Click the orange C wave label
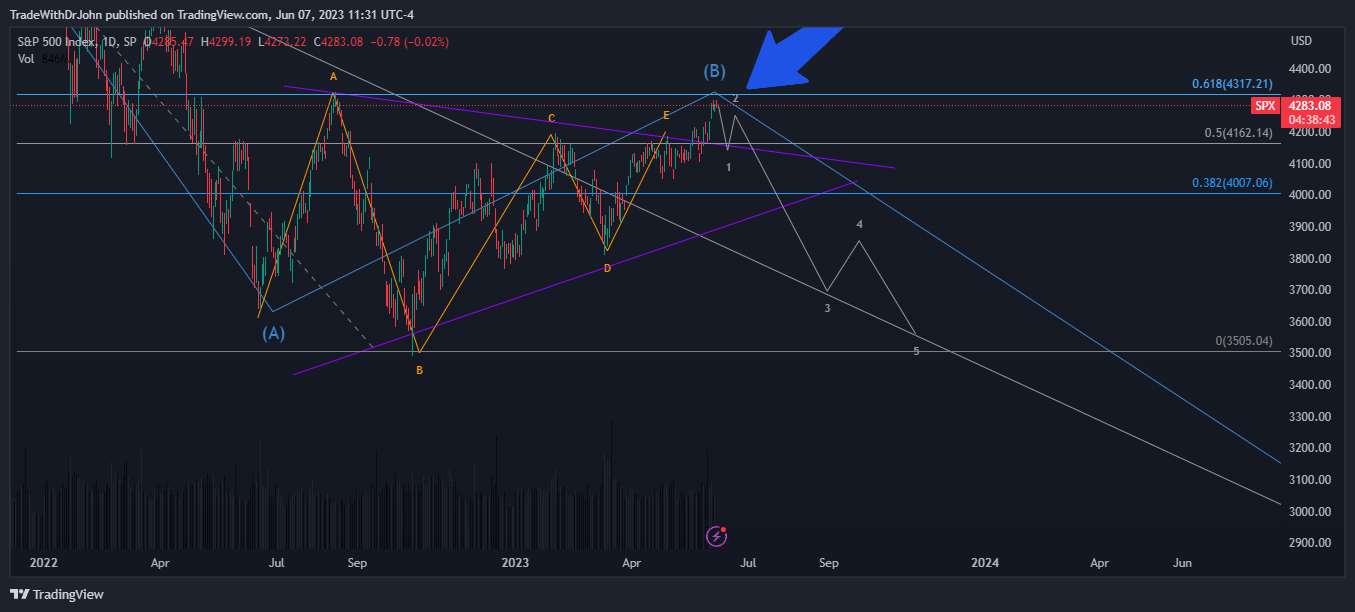This screenshot has height=612, width=1355. pos(551,118)
